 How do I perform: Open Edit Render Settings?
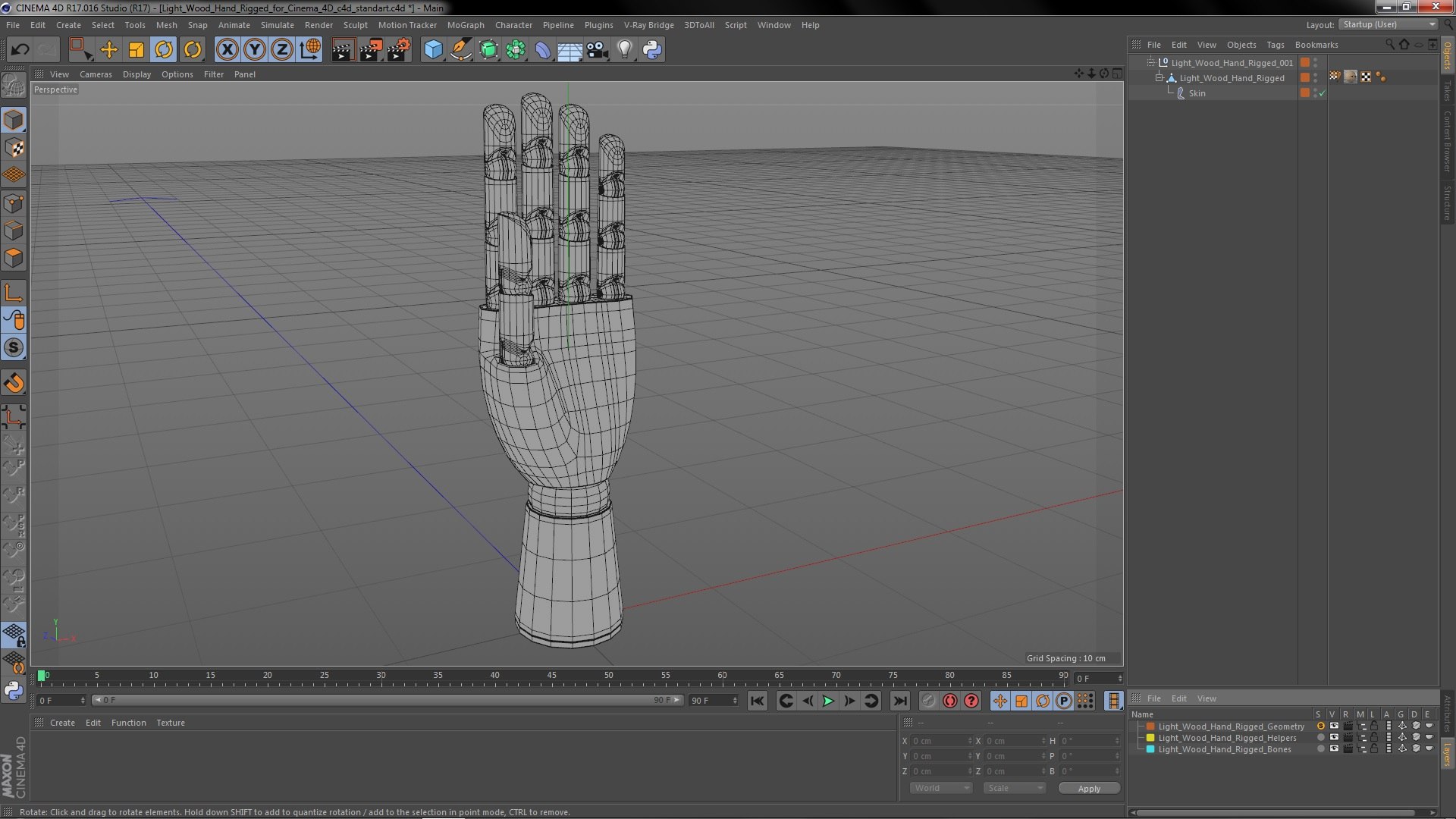click(x=399, y=50)
